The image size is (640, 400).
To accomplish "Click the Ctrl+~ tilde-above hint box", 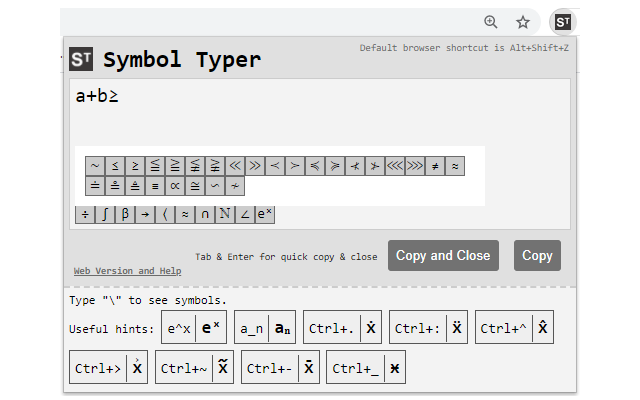I will 194,367.
